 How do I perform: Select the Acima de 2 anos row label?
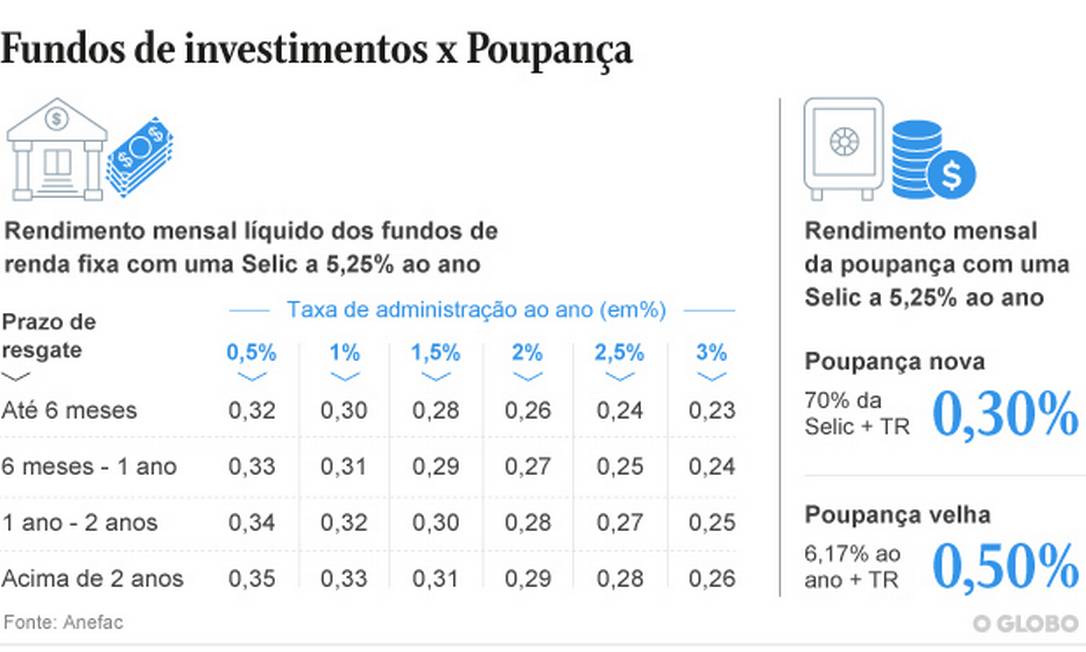(x=92, y=578)
